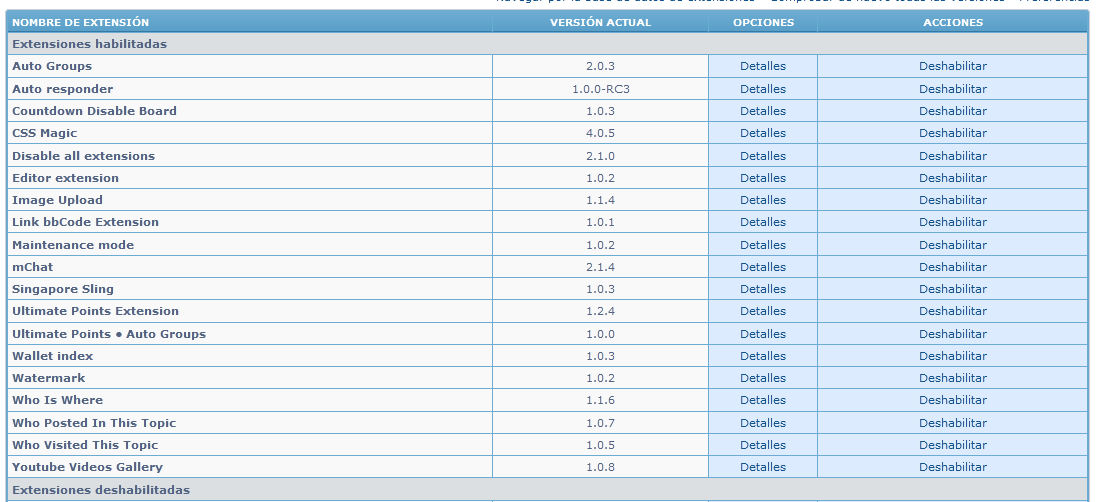This screenshot has width=1099, height=502.
Task: Disable the Watermark extension
Action: [953, 378]
